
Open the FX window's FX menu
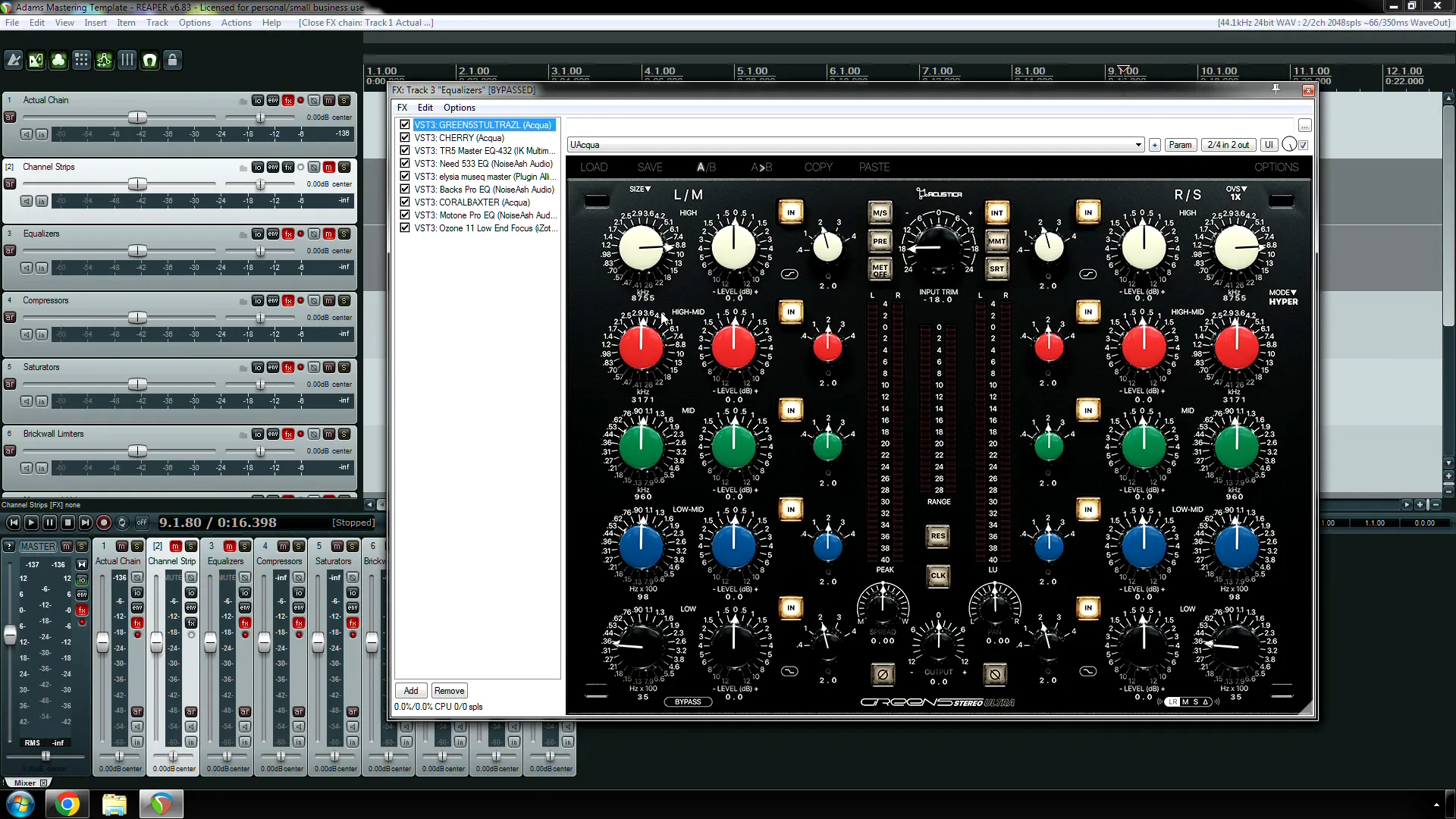(x=402, y=108)
